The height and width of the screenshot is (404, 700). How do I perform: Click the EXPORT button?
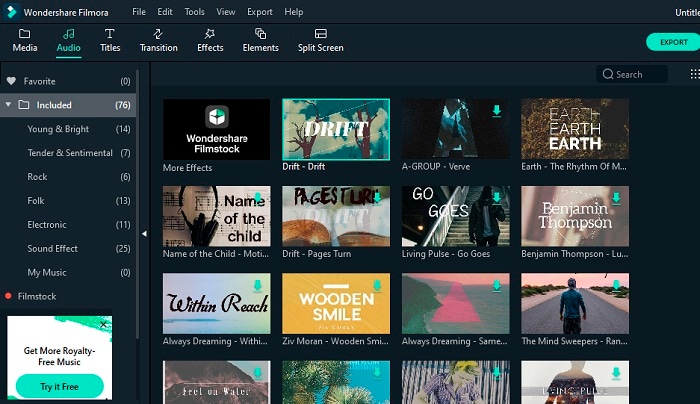[x=673, y=42]
